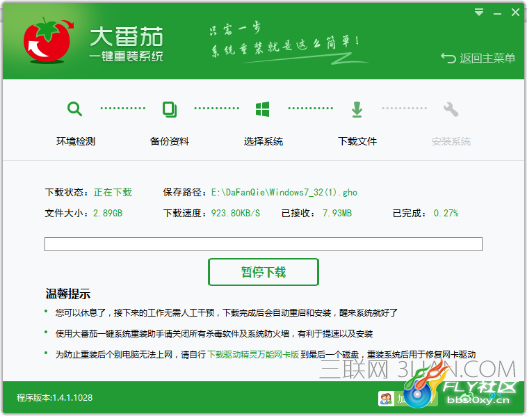The width and height of the screenshot is (527, 416).
Task: Click the return arrow icon beside 返回主菜单
Action: 448,58
